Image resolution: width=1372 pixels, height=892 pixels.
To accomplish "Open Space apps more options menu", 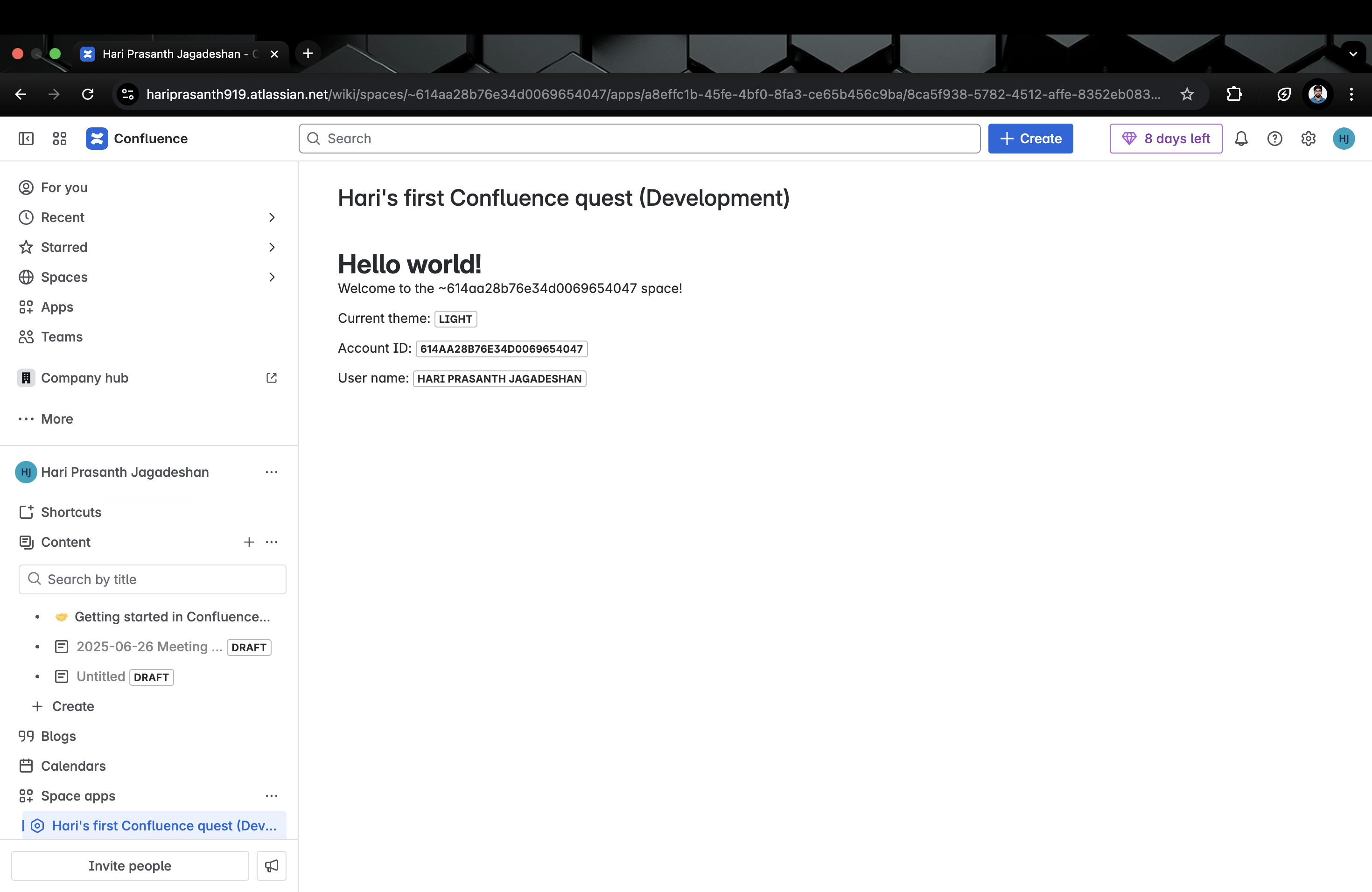I will coord(272,796).
